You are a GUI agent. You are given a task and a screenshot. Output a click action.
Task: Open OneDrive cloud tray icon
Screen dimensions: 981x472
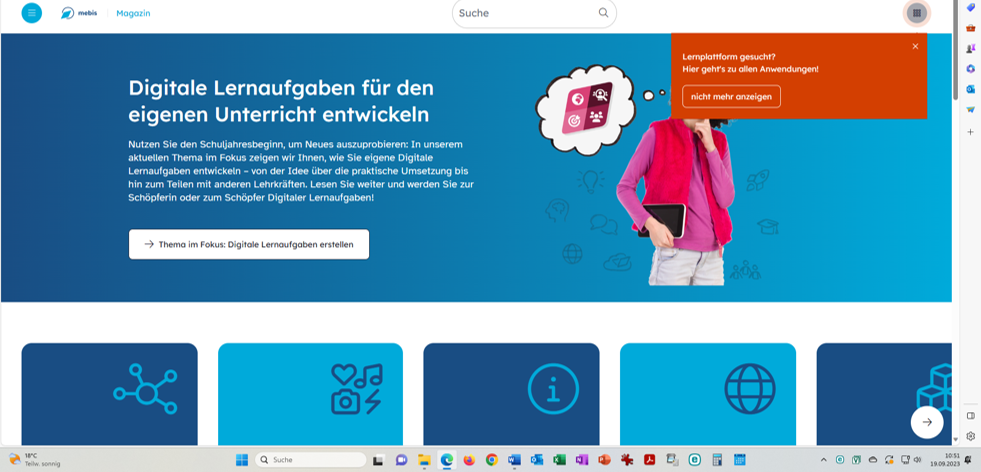pyautogui.click(x=873, y=460)
